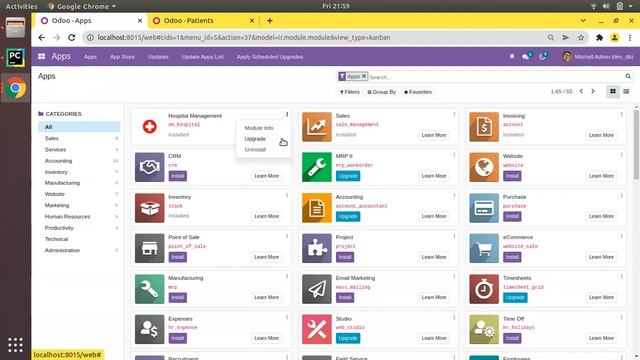Open the activities clock icon
This screenshot has width=640, height=360.
pos(542,56)
